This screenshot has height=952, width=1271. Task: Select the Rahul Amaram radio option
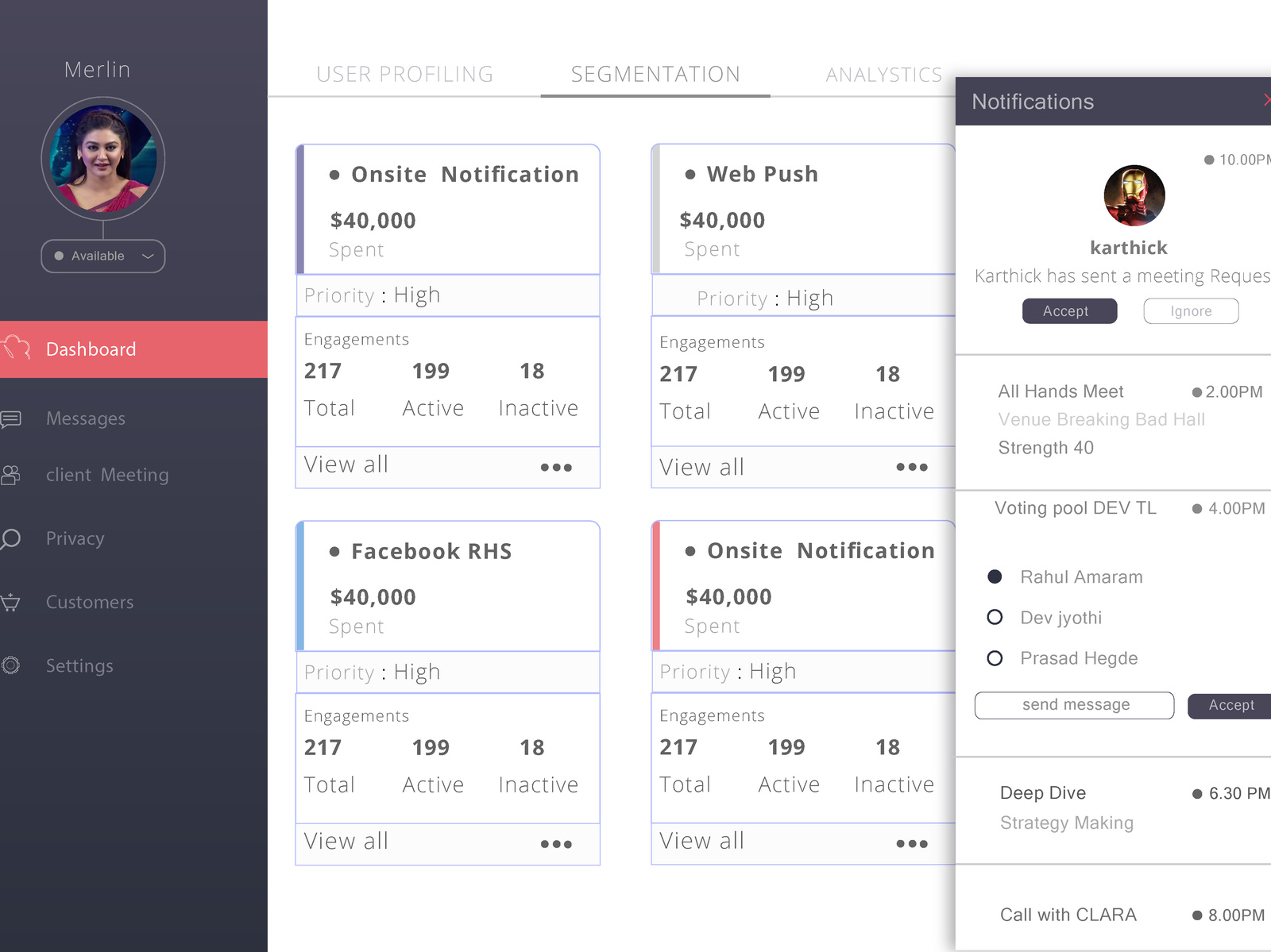point(995,576)
